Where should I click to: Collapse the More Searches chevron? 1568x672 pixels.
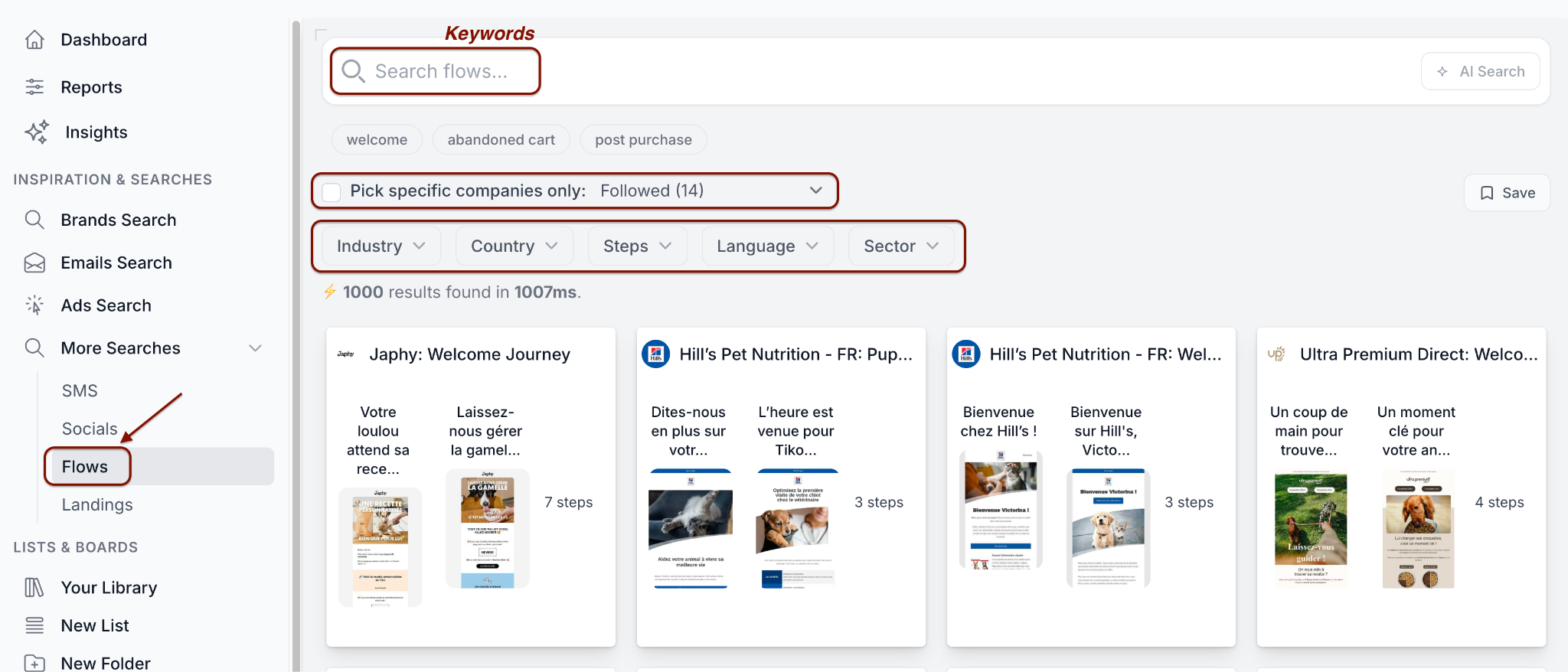coord(256,348)
